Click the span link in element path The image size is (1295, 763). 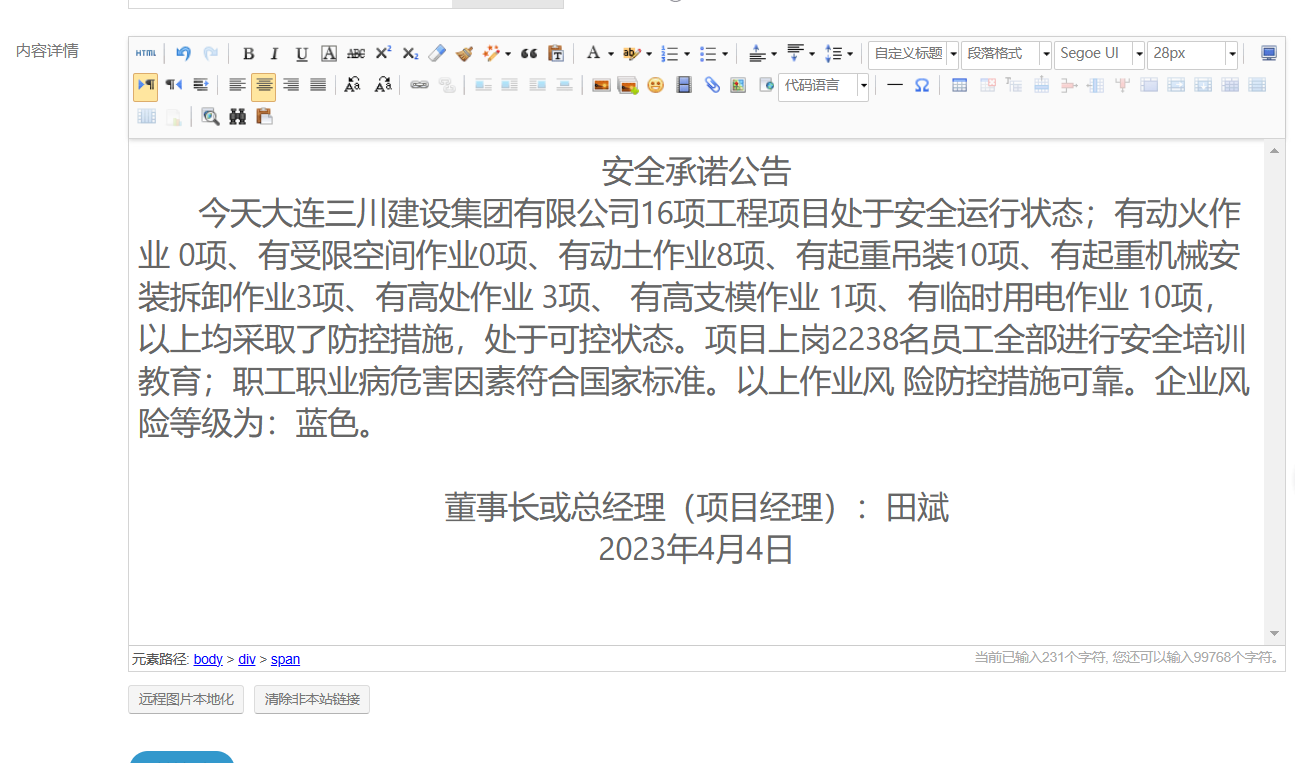(x=285, y=659)
